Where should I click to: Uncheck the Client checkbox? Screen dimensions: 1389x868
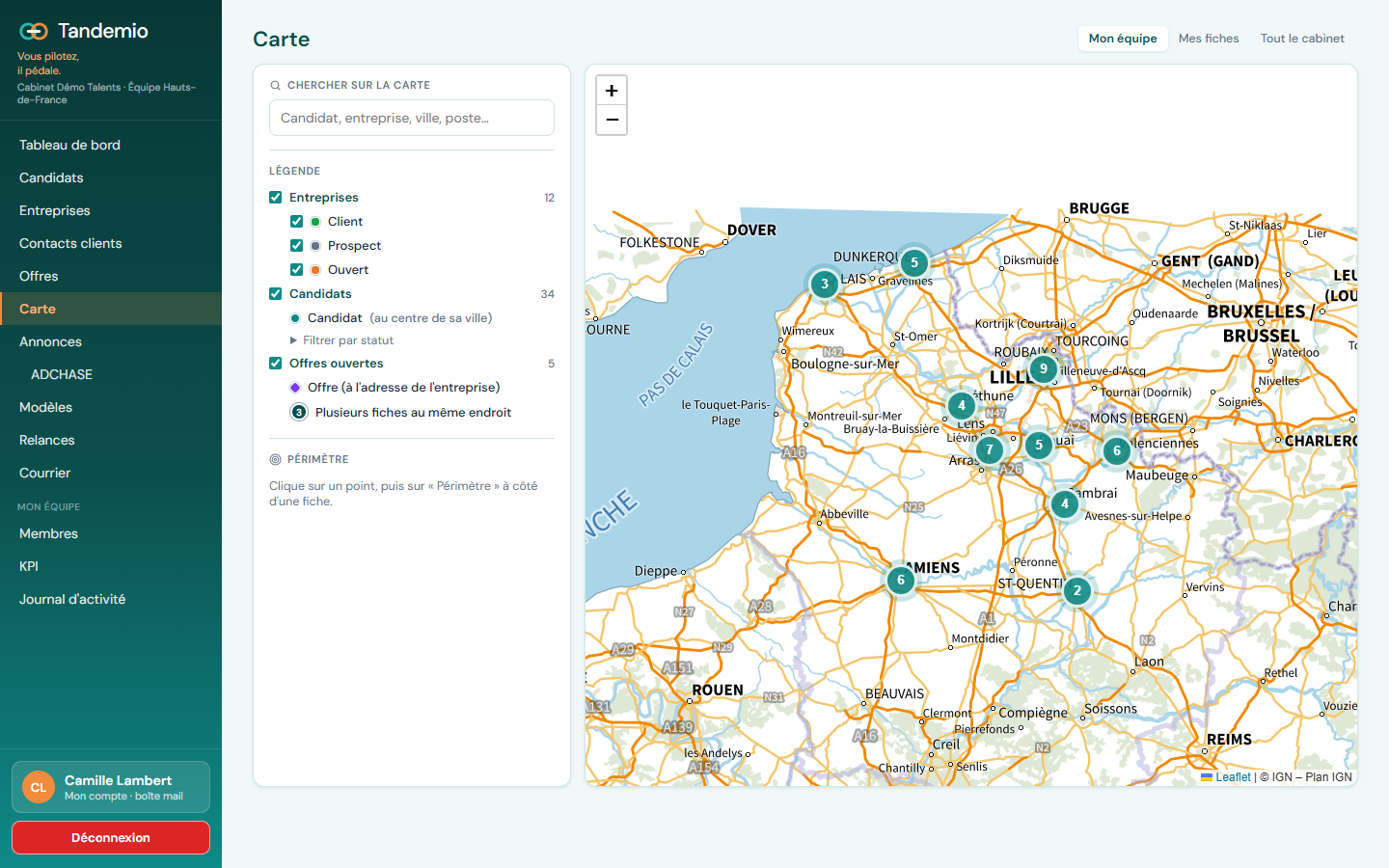pos(297,222)
